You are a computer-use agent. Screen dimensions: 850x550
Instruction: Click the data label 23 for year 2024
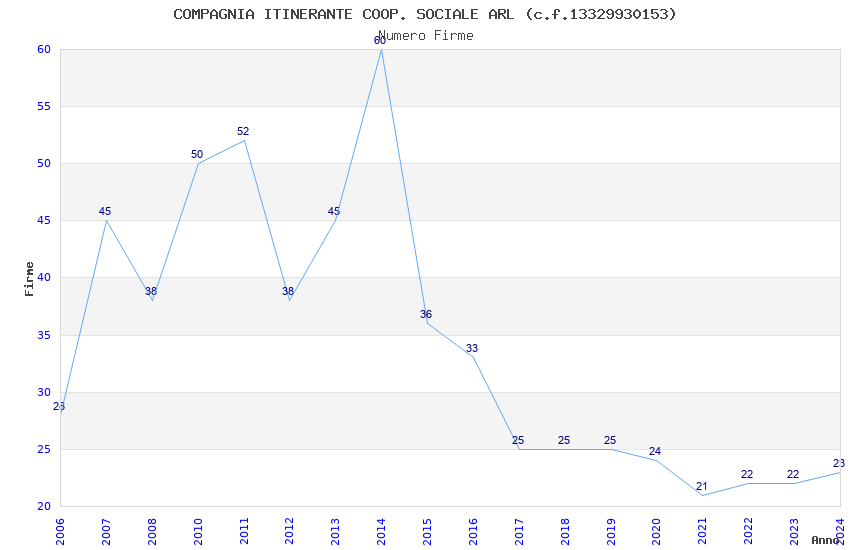[839, 463]
